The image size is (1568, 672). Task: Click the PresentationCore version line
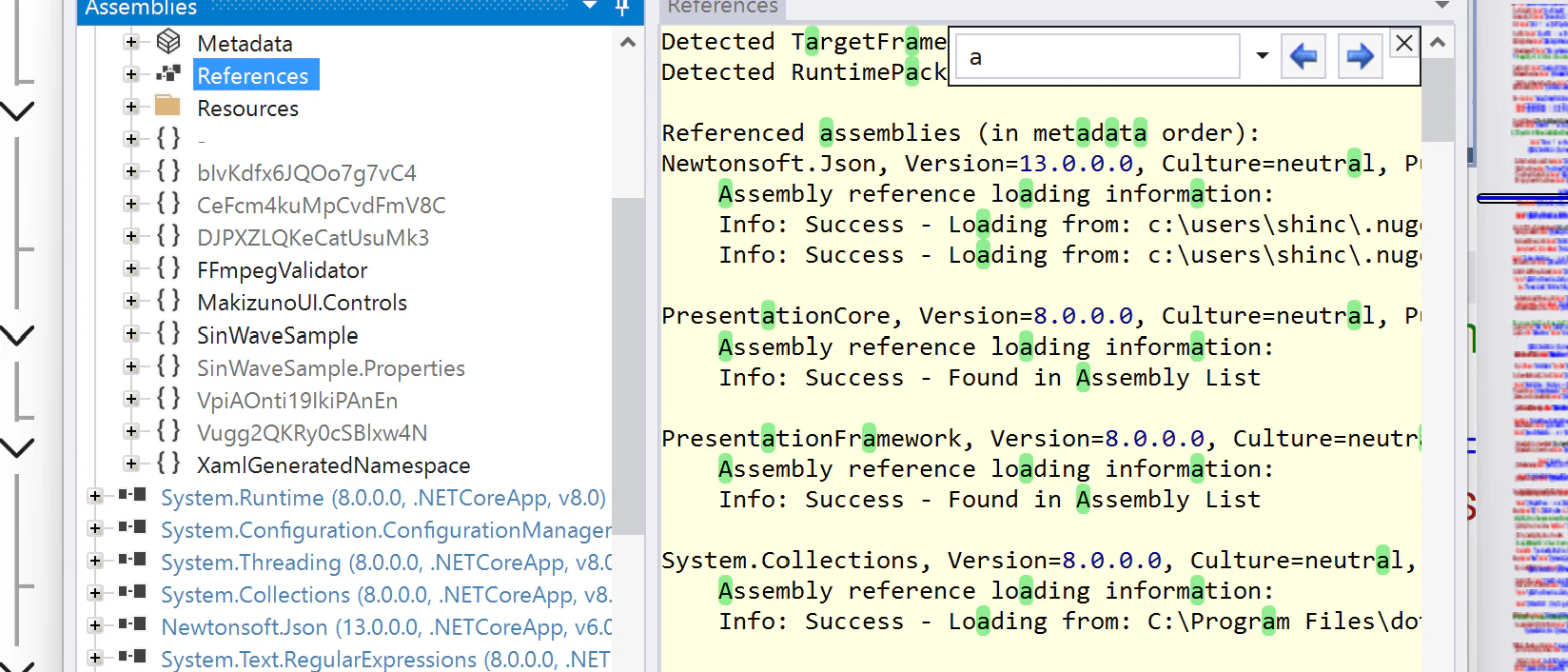[x=1041, y=316]
